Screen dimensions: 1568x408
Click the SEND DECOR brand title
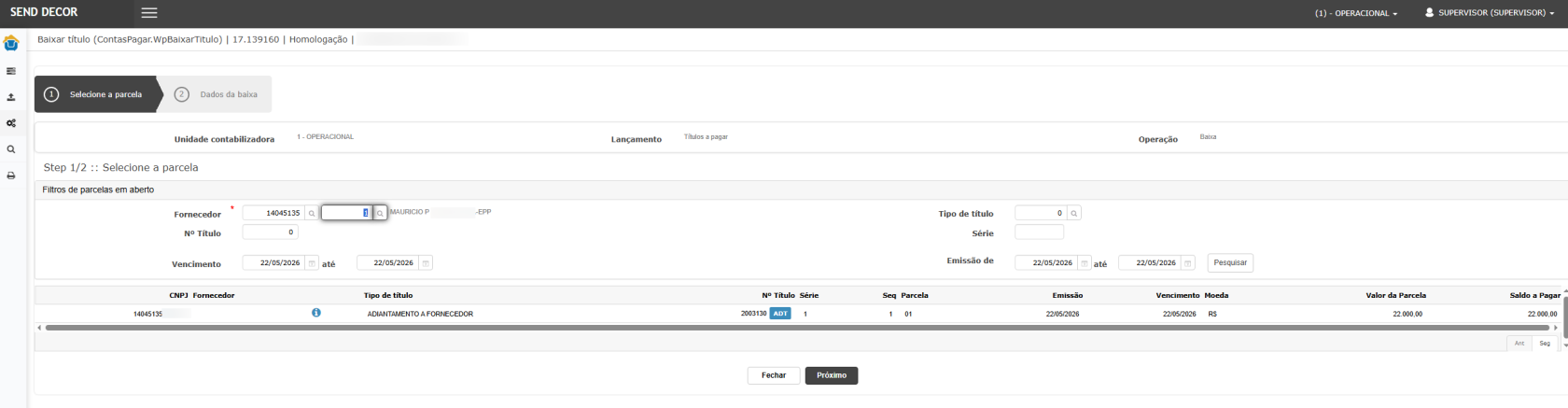44,12
